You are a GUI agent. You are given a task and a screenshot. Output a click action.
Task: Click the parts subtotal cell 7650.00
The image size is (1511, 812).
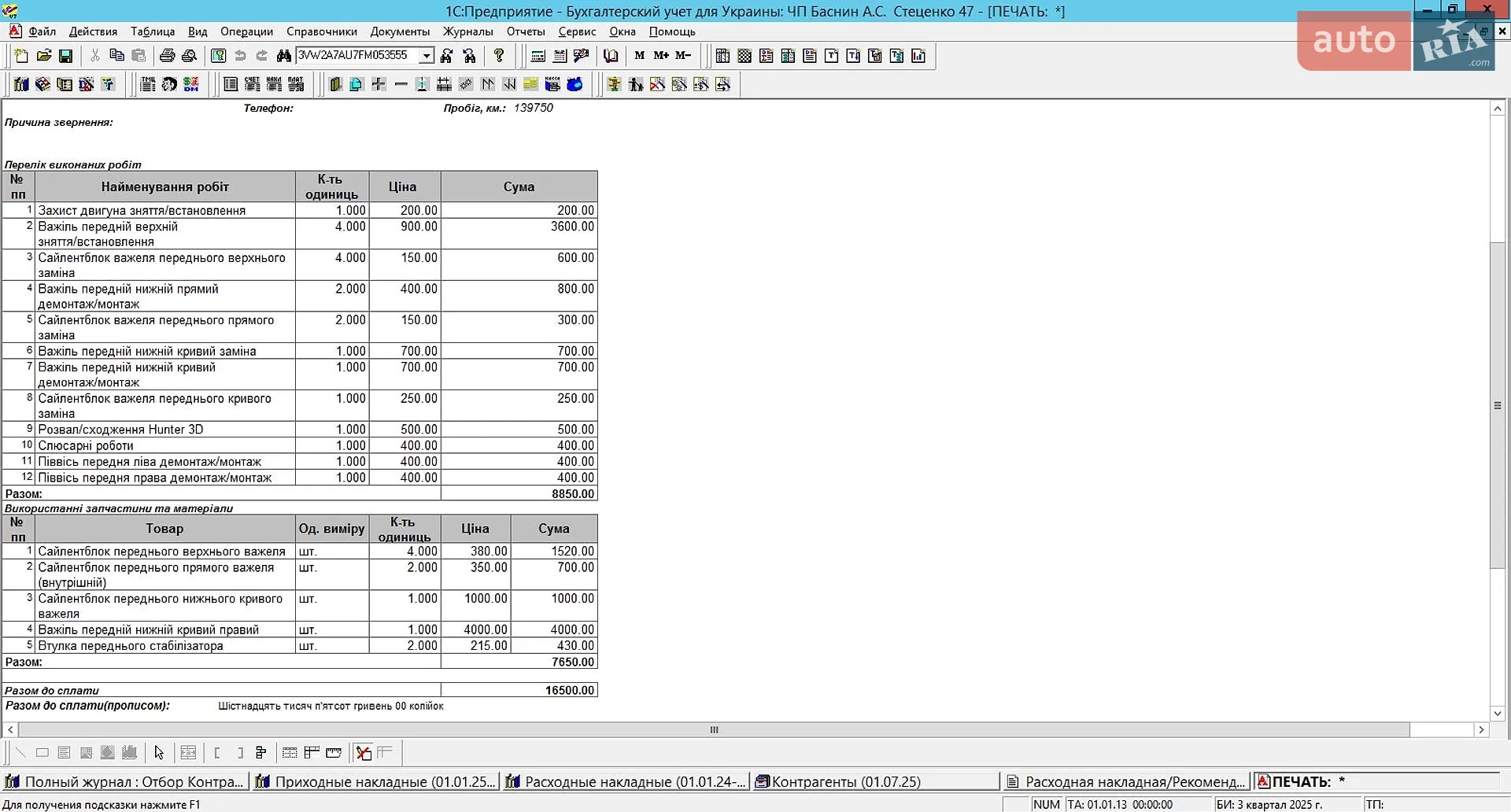pyautogui.click(x=519, y=662)
